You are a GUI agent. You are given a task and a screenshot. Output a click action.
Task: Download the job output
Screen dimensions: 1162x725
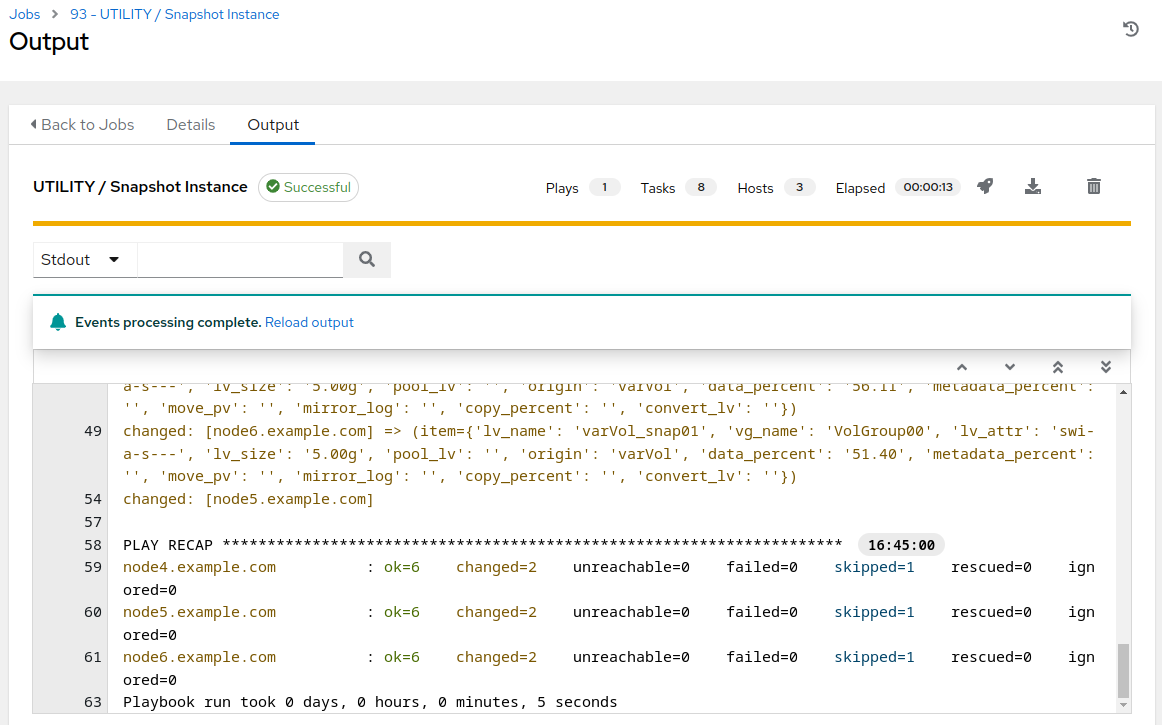click(1032, 186)
